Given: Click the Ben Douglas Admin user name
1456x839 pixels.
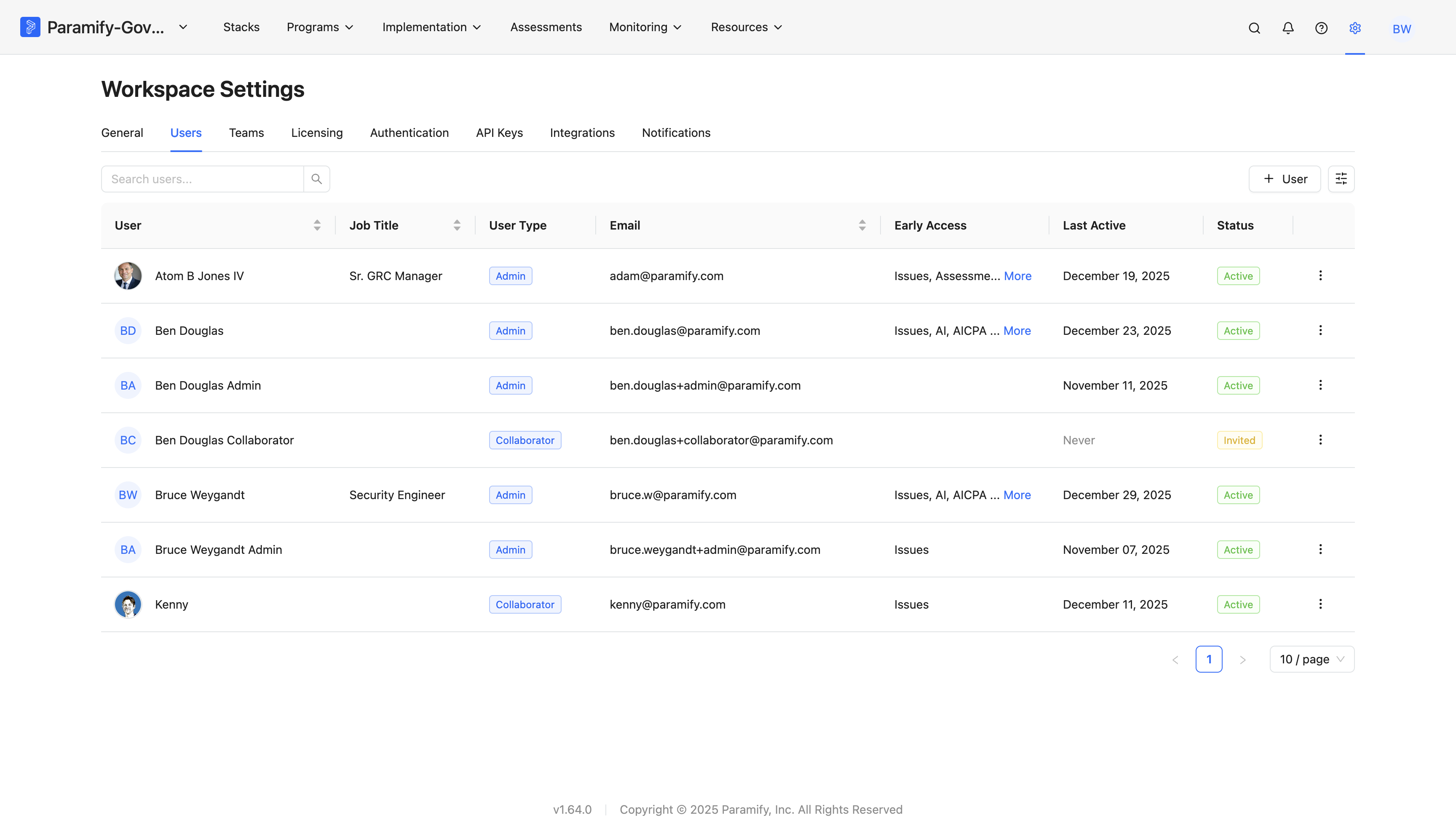Looking at the screenshot, I should coord(208,385).
